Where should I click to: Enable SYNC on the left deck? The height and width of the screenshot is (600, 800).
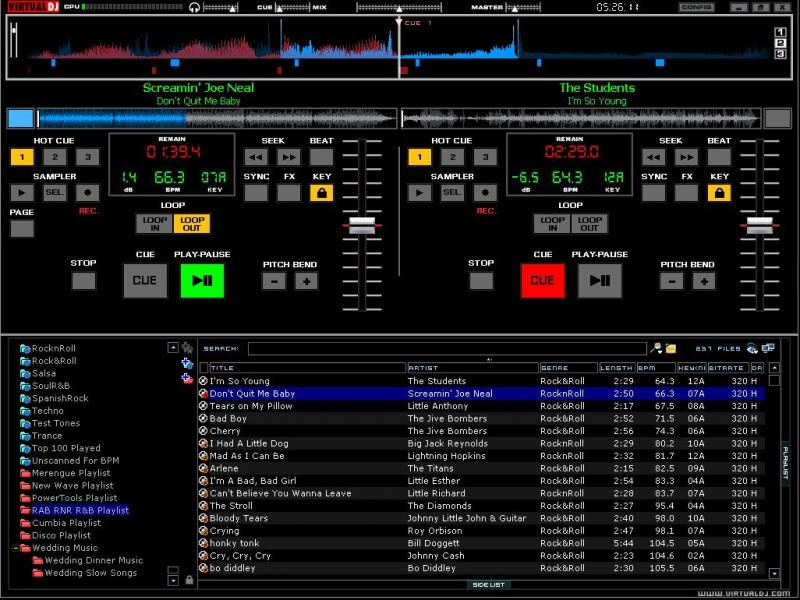[x=256, y=193]
